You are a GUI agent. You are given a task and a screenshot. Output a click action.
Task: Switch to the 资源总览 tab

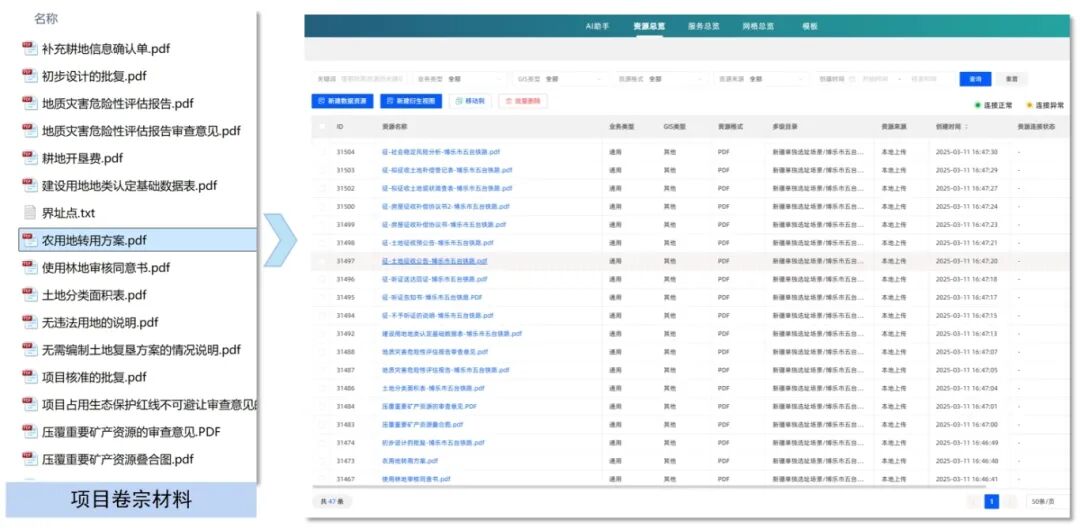(650, 26)
